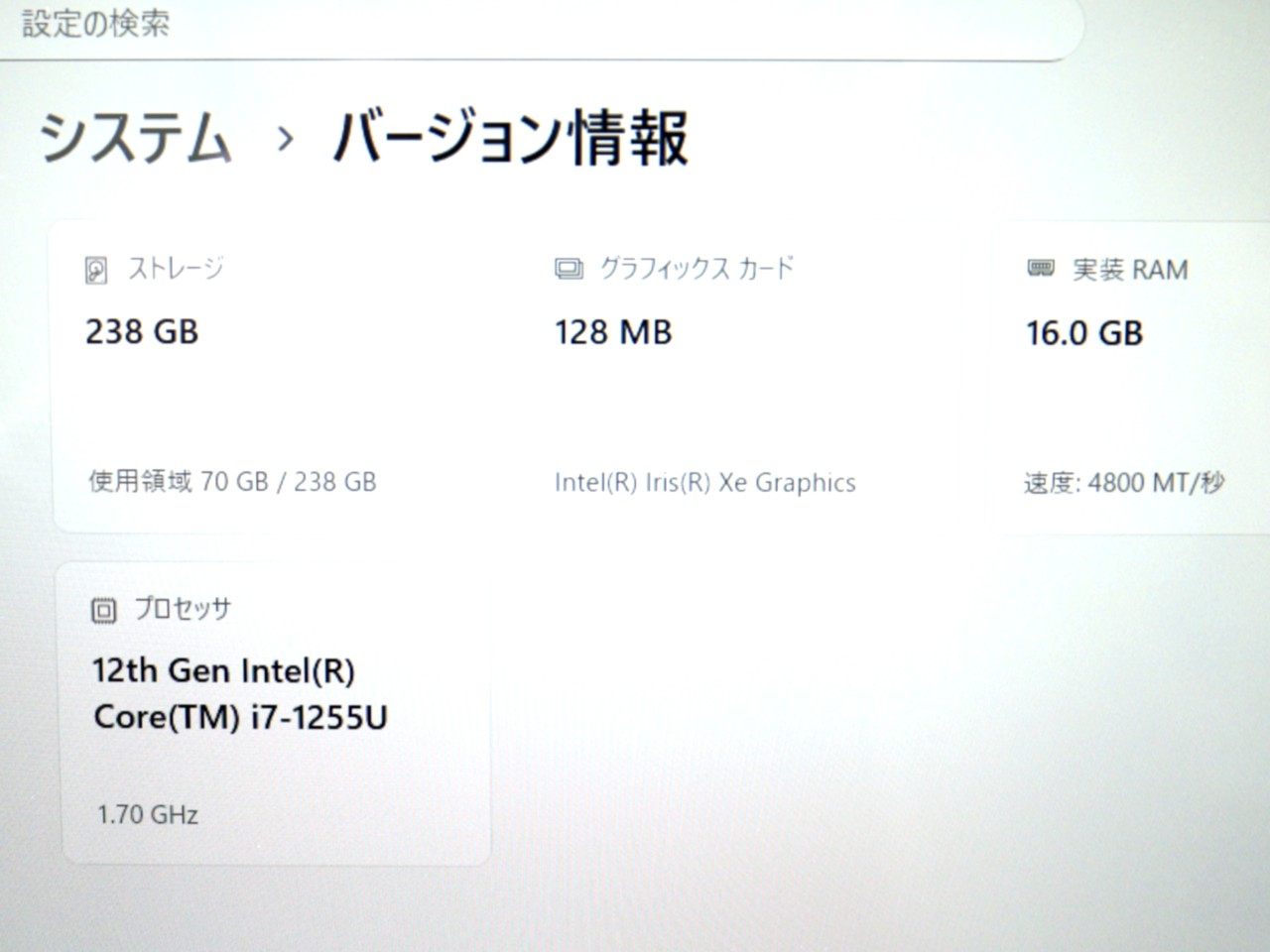The height and width of the screenshot is (952, 1270).
Task: Select the バージョン情報 page heading
Action: tap(510, 137)
